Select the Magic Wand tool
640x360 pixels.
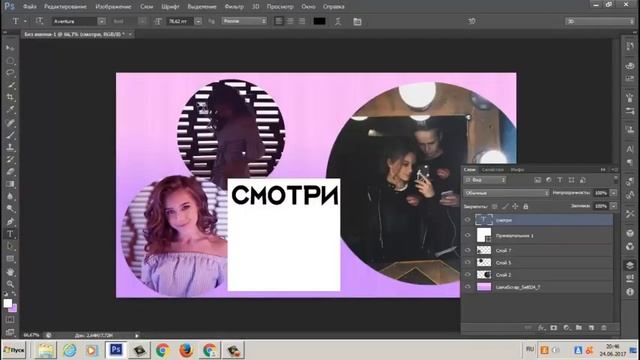10,85
